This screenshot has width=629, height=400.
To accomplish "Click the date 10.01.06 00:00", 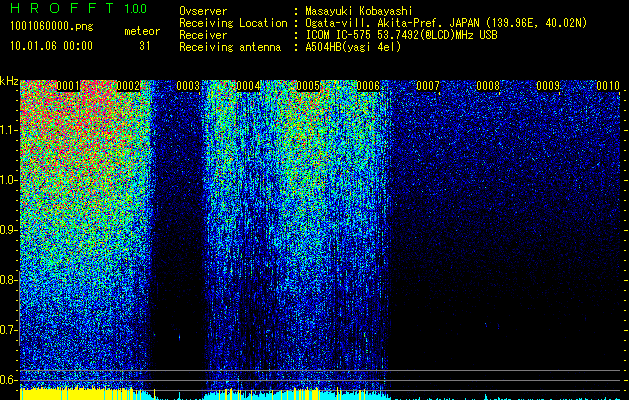I will (51, 46).
